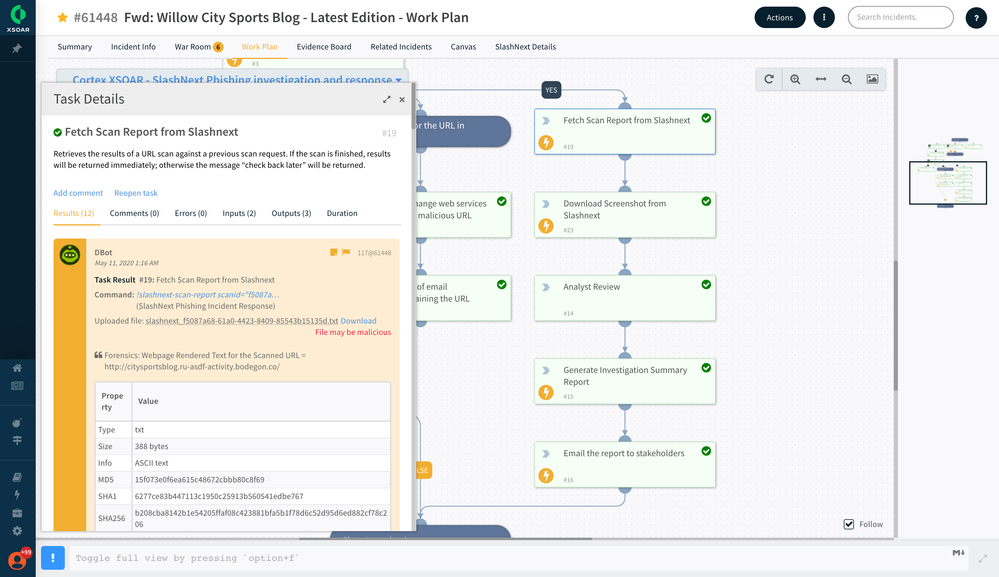Open the three-dot more options menu

[x=823, y=17]
